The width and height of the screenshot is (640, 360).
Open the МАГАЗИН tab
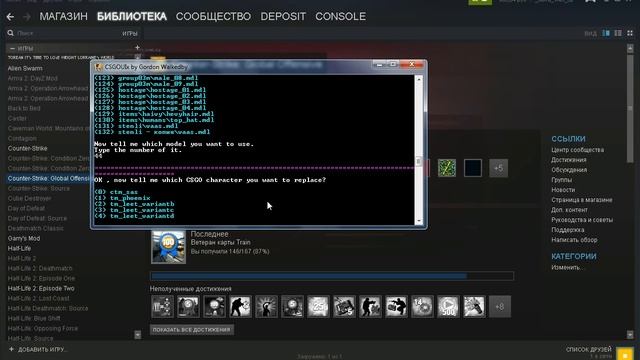[x=63, y=16]
